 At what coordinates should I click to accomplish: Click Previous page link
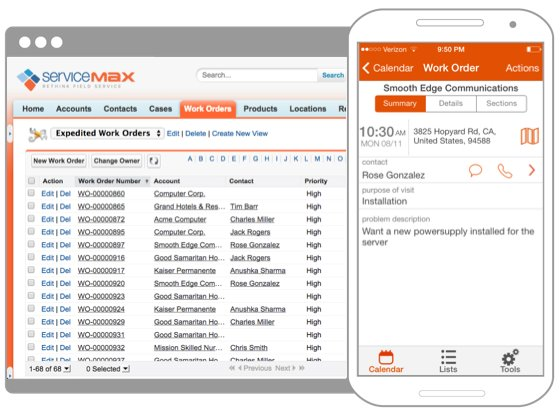point(255,368)
